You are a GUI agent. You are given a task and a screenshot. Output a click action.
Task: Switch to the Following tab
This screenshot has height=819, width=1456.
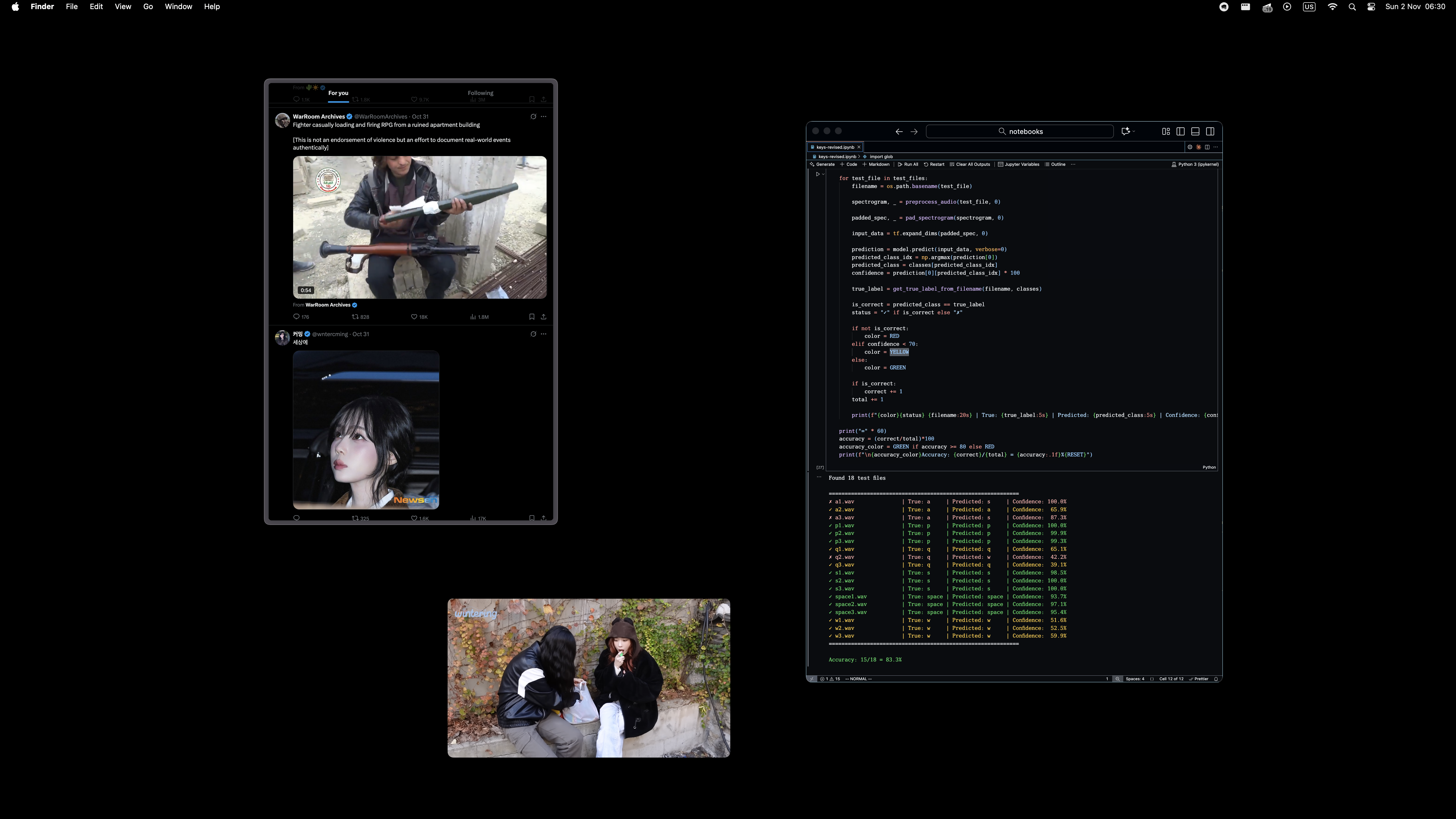[x=480, y=93]
